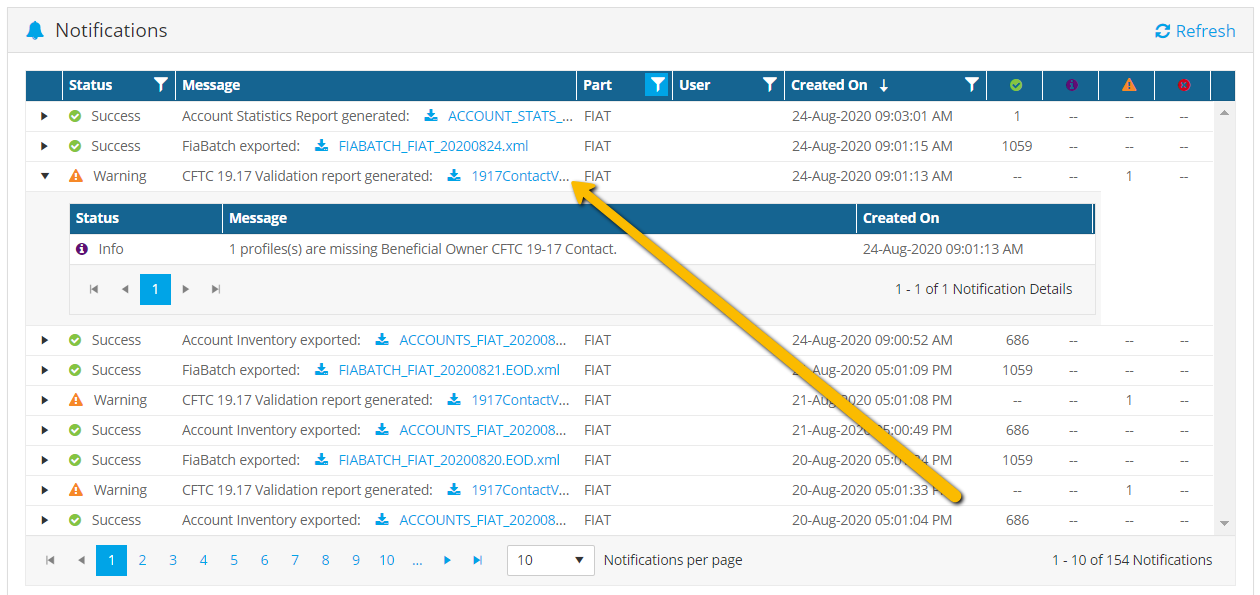Sort by the purple info count column
Image resolution: width=1260 pixels, height=595 pixels.
[1072, 85]
